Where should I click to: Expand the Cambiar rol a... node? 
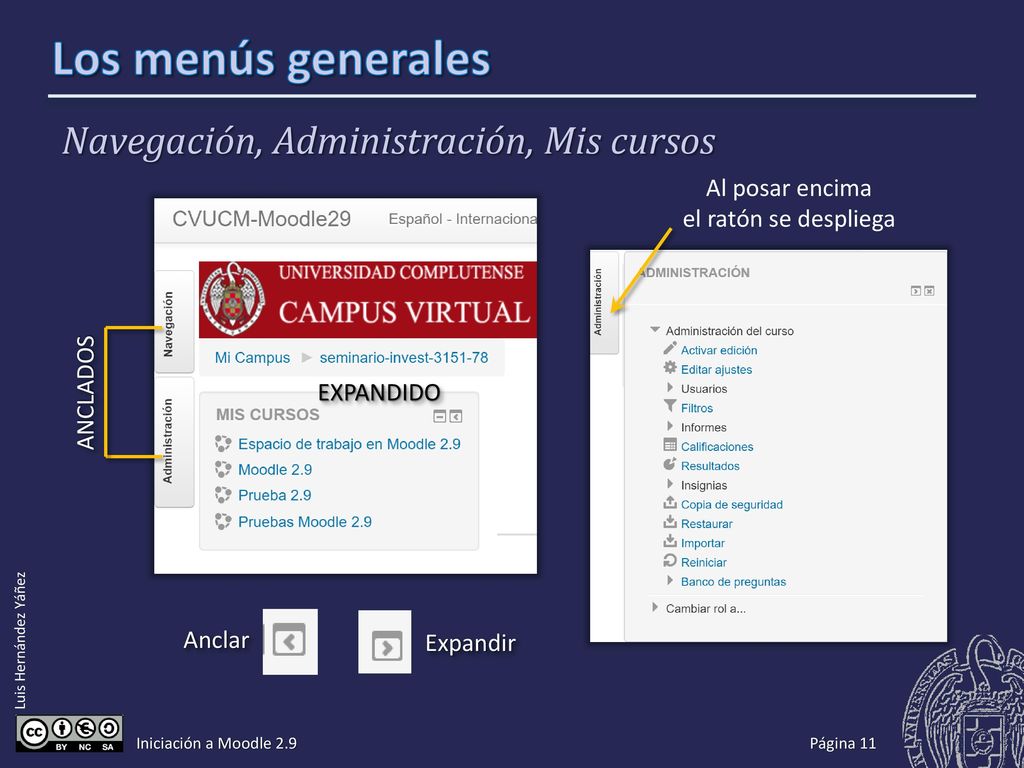(x=655, y=607)
